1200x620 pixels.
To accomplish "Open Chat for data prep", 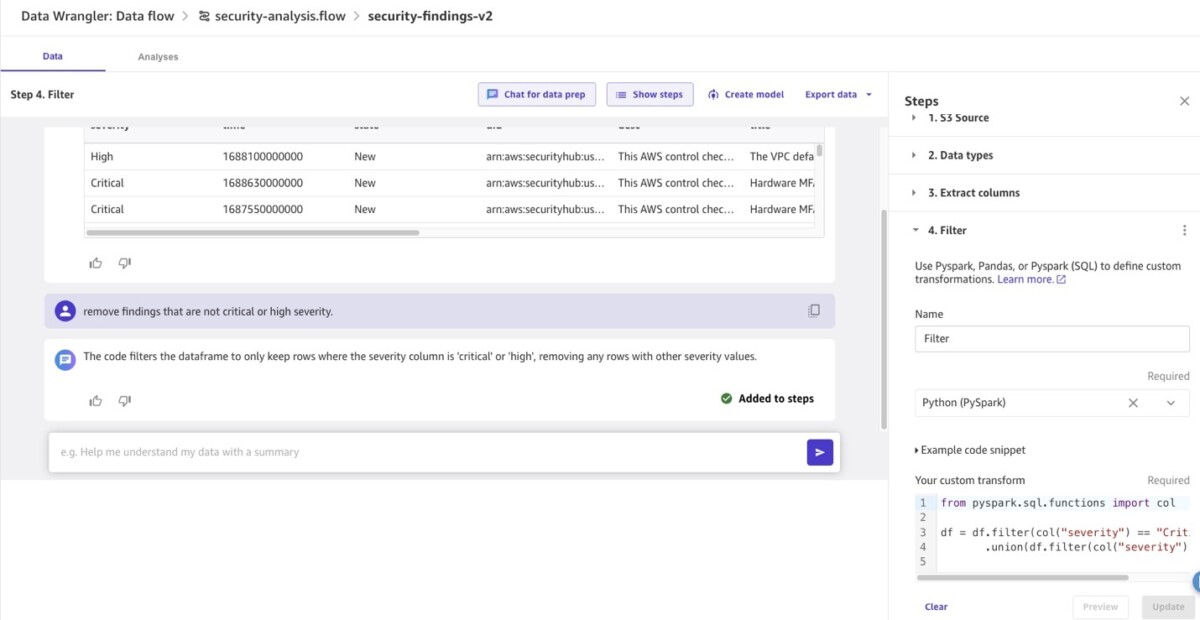I will pos(537,94).
